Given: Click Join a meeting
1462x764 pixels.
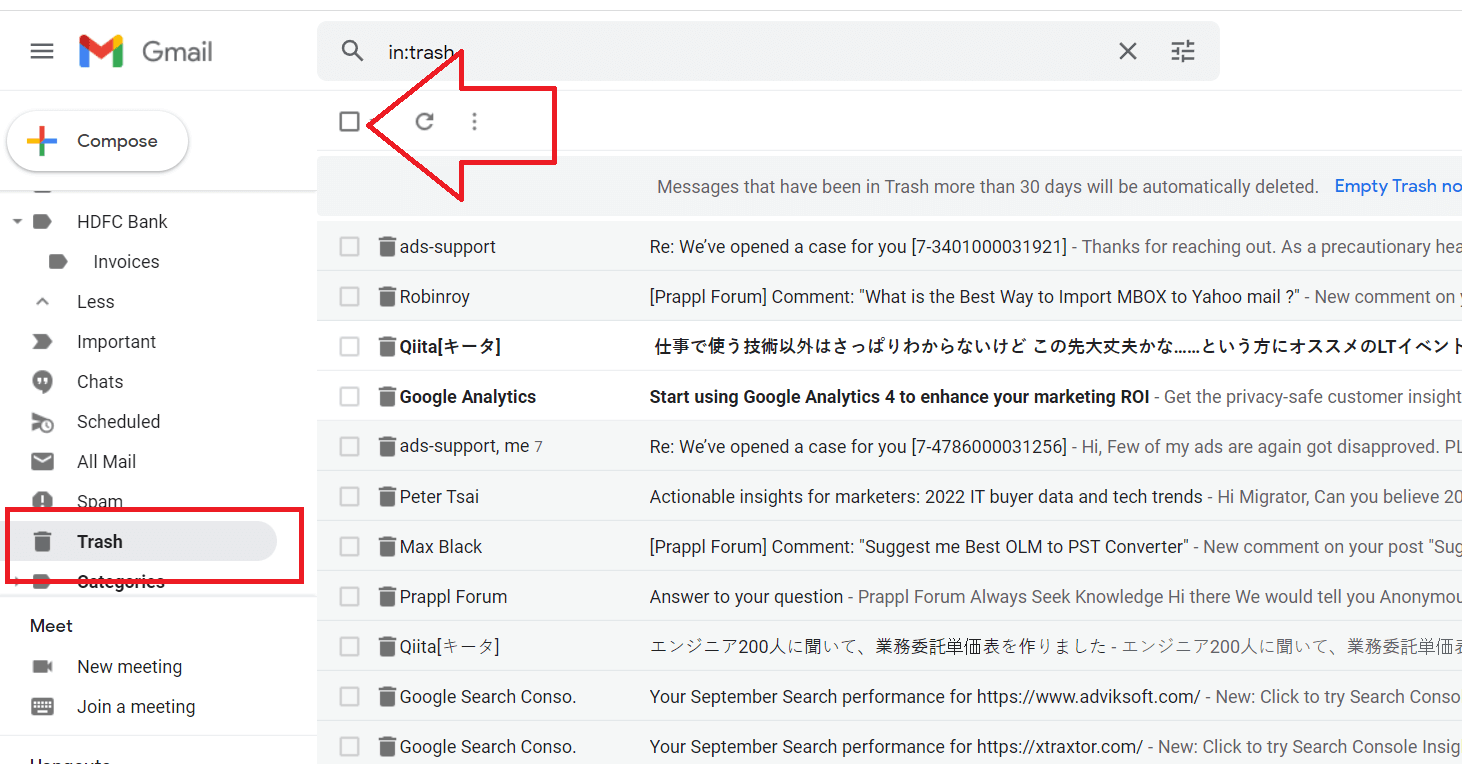Looking at the screenshot, I should pyautogui.click(x=136, y=707).
